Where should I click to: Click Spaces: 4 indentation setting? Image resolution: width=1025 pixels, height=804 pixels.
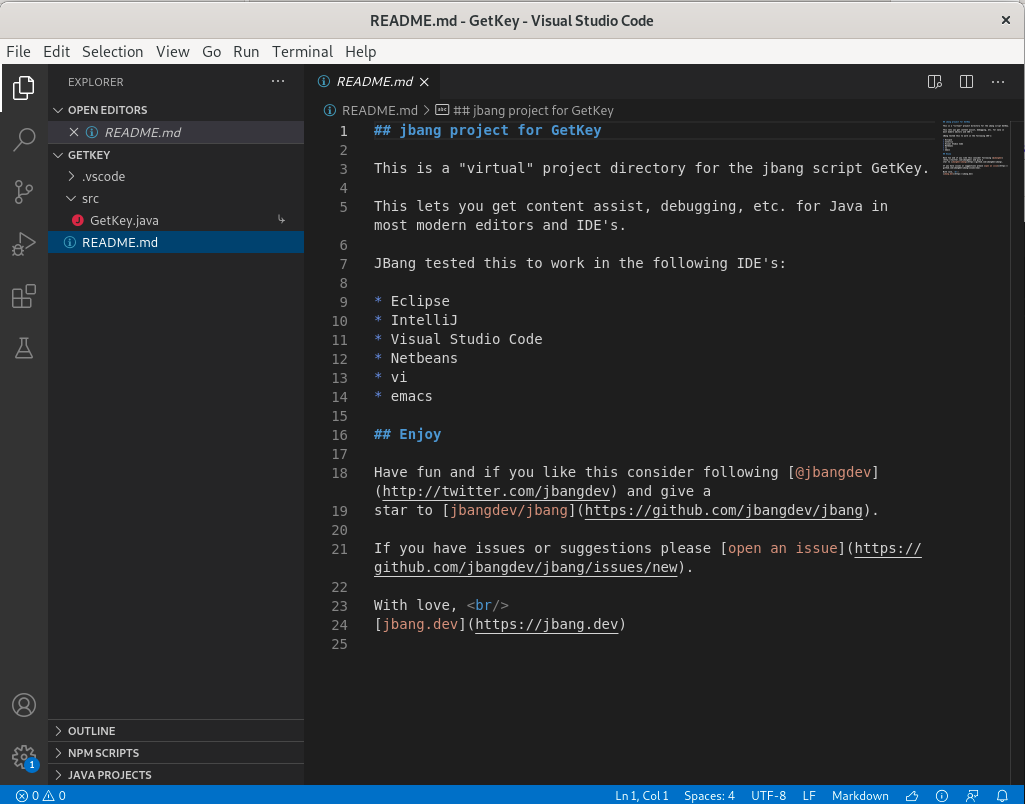pyautogui.click(x=709, y=796)
